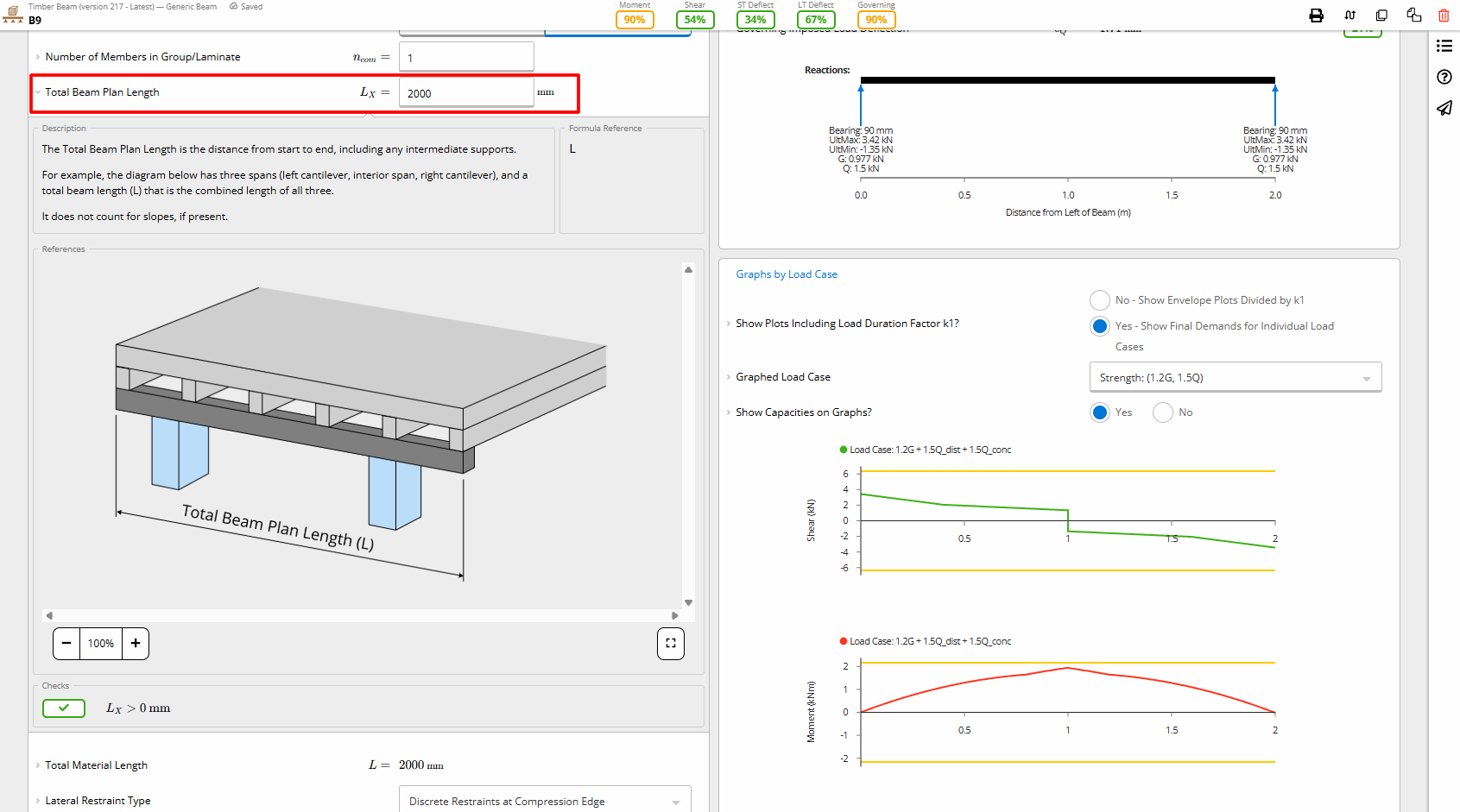1460x812 pixels.
Task: Collapse the Total Beam Plan Length row
Action: (38, 92)
